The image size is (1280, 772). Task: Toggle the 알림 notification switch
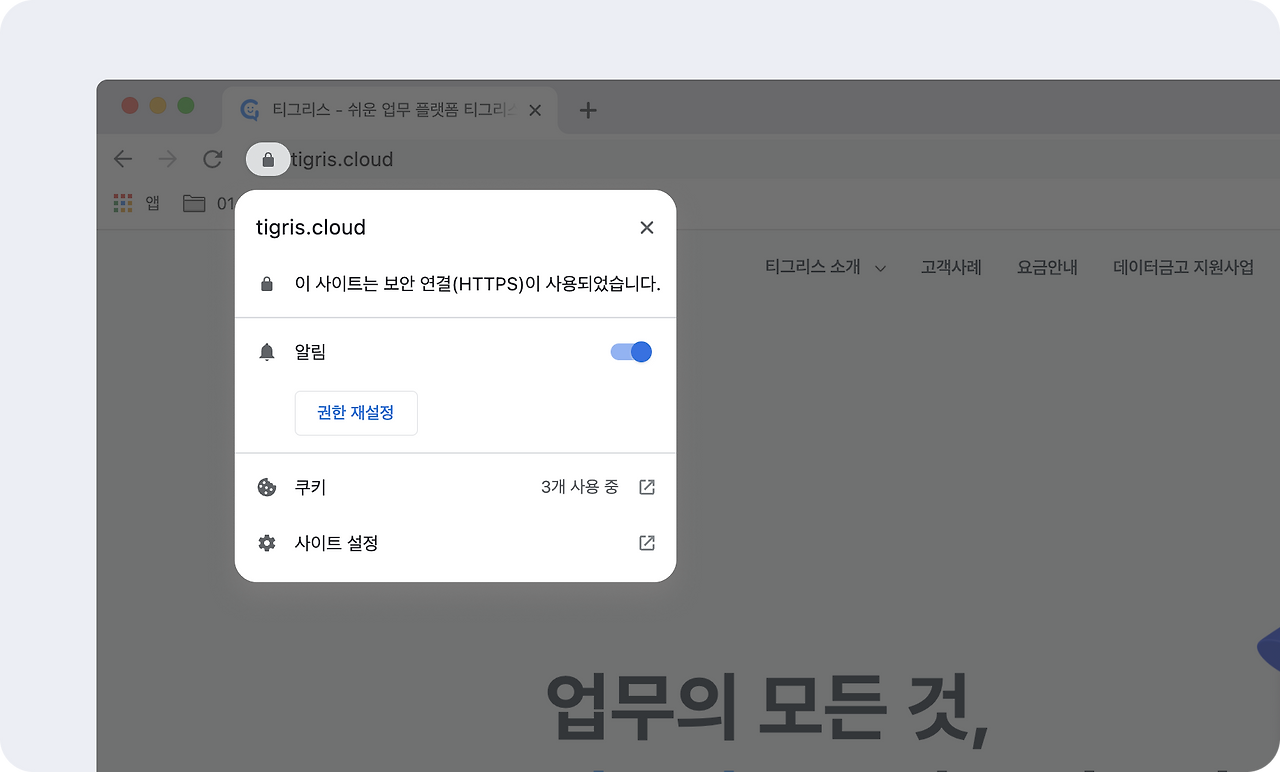631,352
